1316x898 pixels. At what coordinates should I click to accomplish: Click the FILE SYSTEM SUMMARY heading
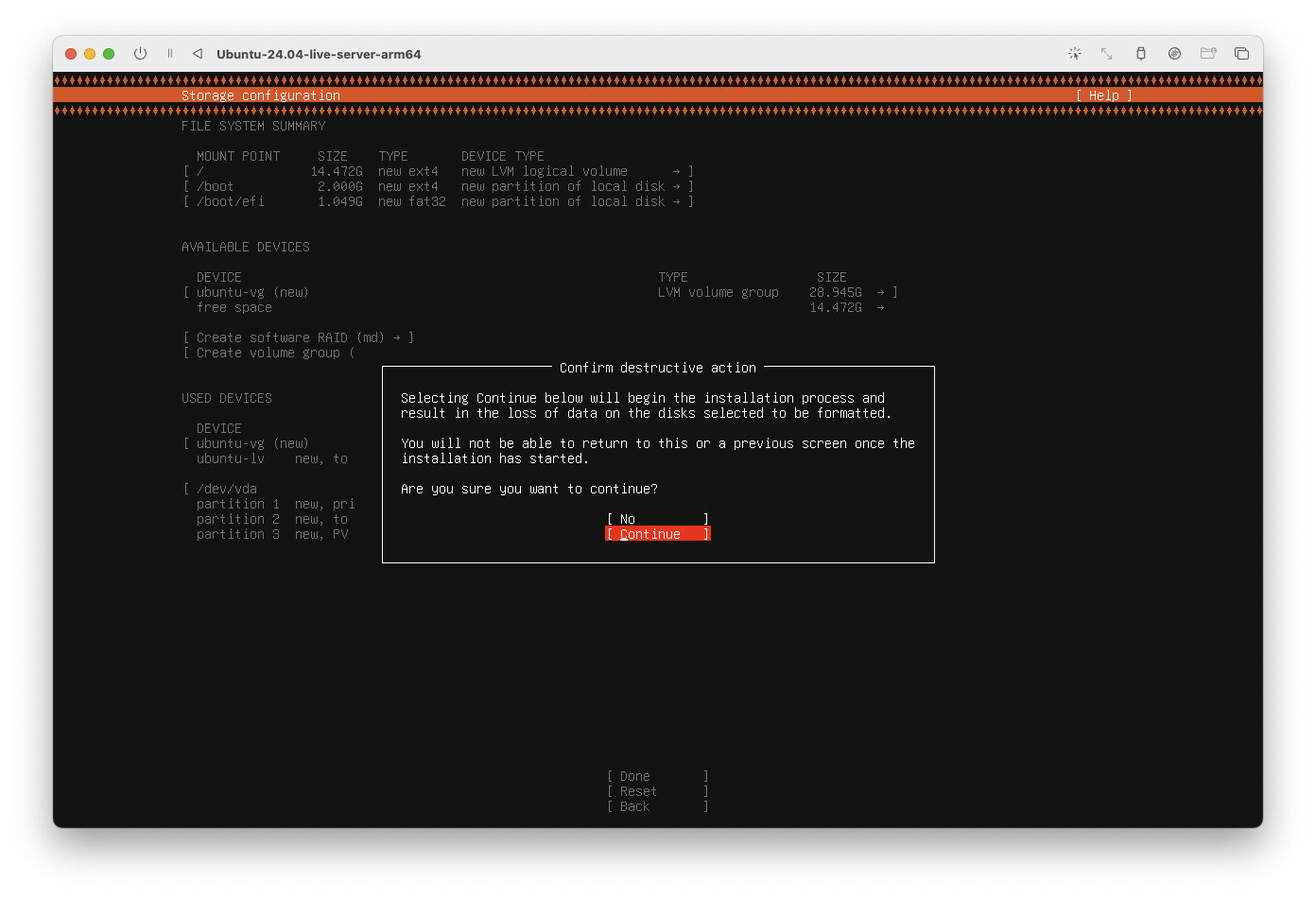[253, 126]
